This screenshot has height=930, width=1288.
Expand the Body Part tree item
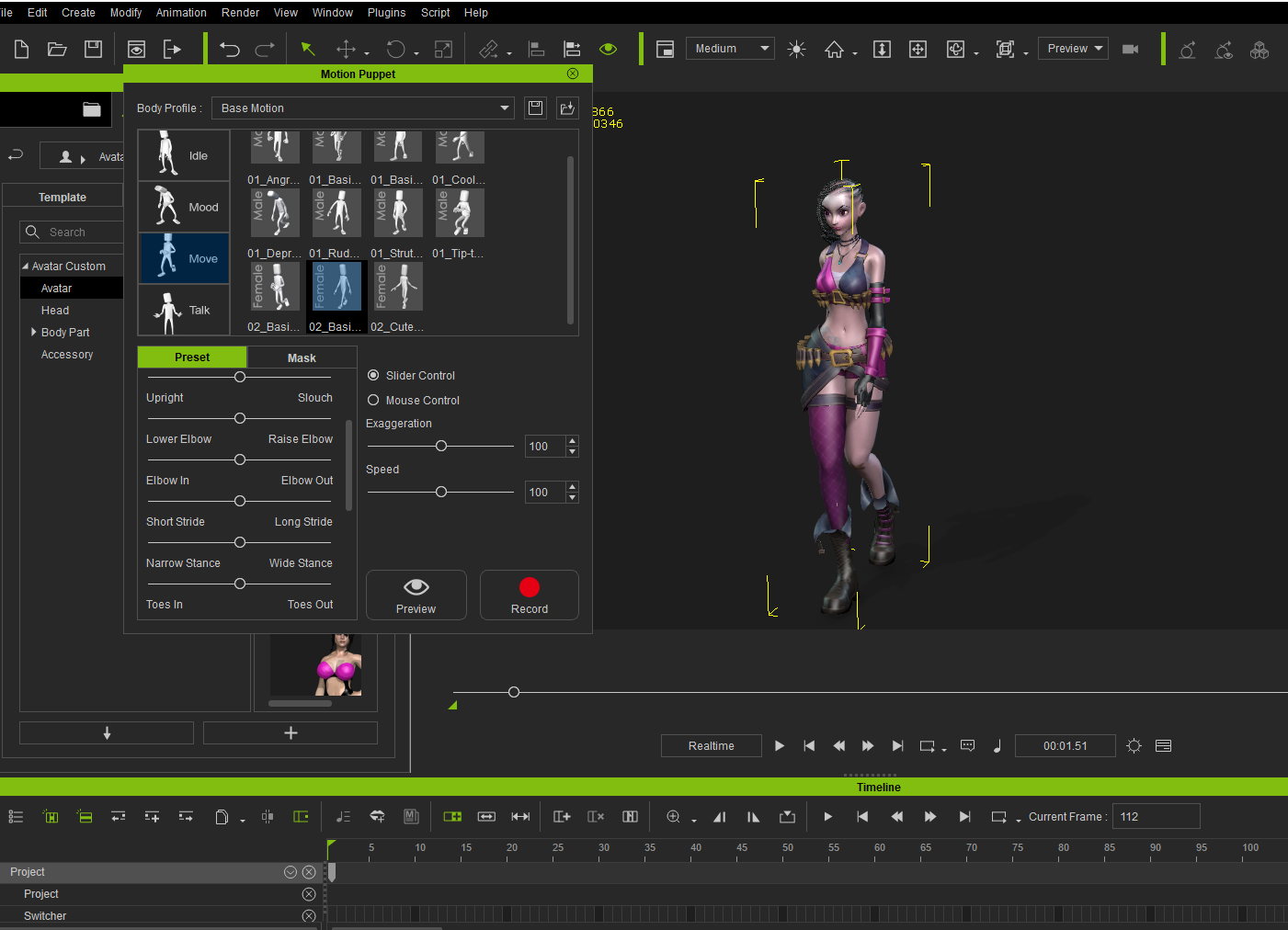coord(34,333)
